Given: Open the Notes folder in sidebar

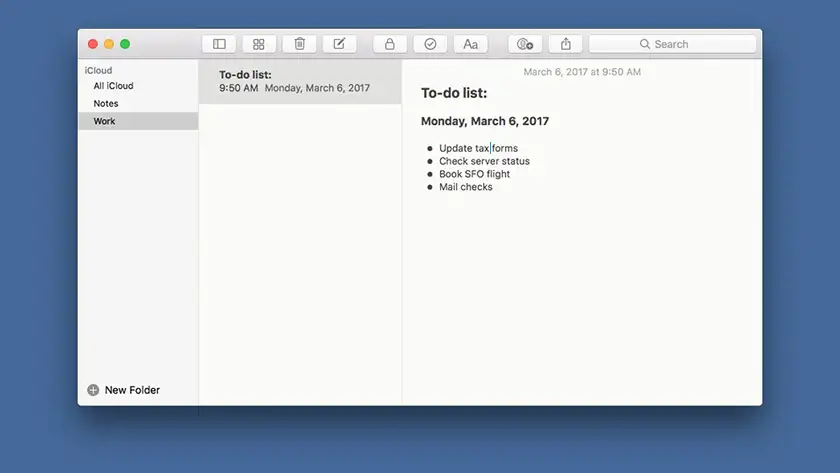Looking at the screenshot, I should (x=106, y=104).
